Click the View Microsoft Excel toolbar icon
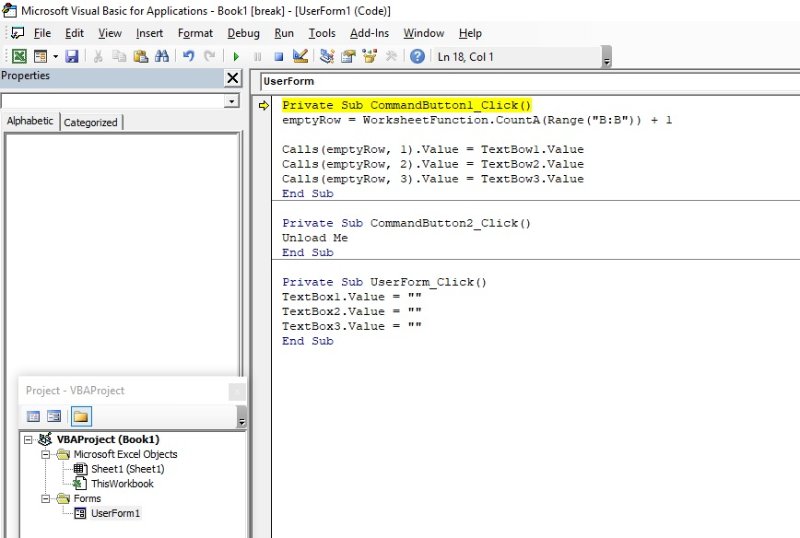 coord(18,57)
